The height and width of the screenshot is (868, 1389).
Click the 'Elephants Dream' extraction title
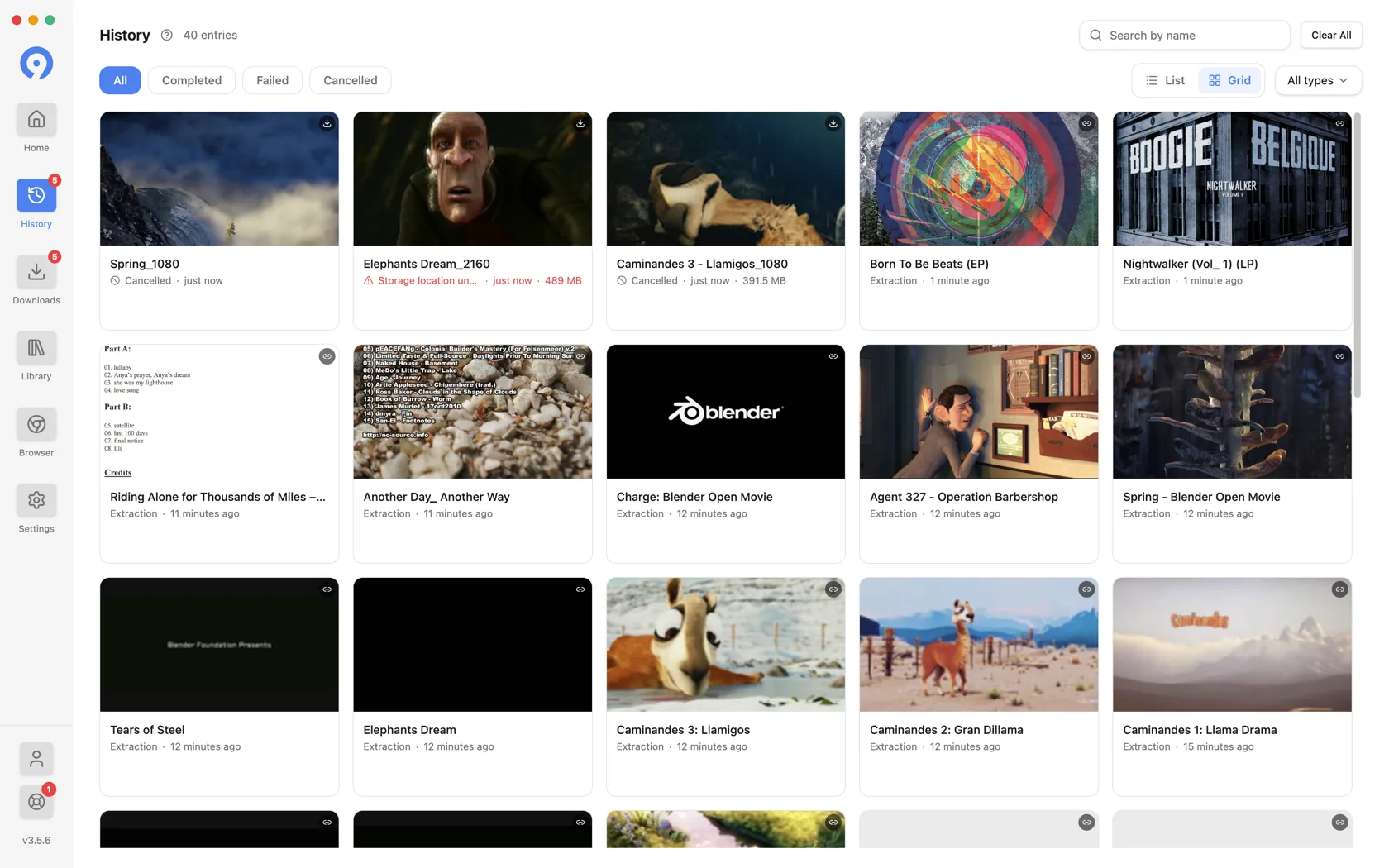click(409, 730)
